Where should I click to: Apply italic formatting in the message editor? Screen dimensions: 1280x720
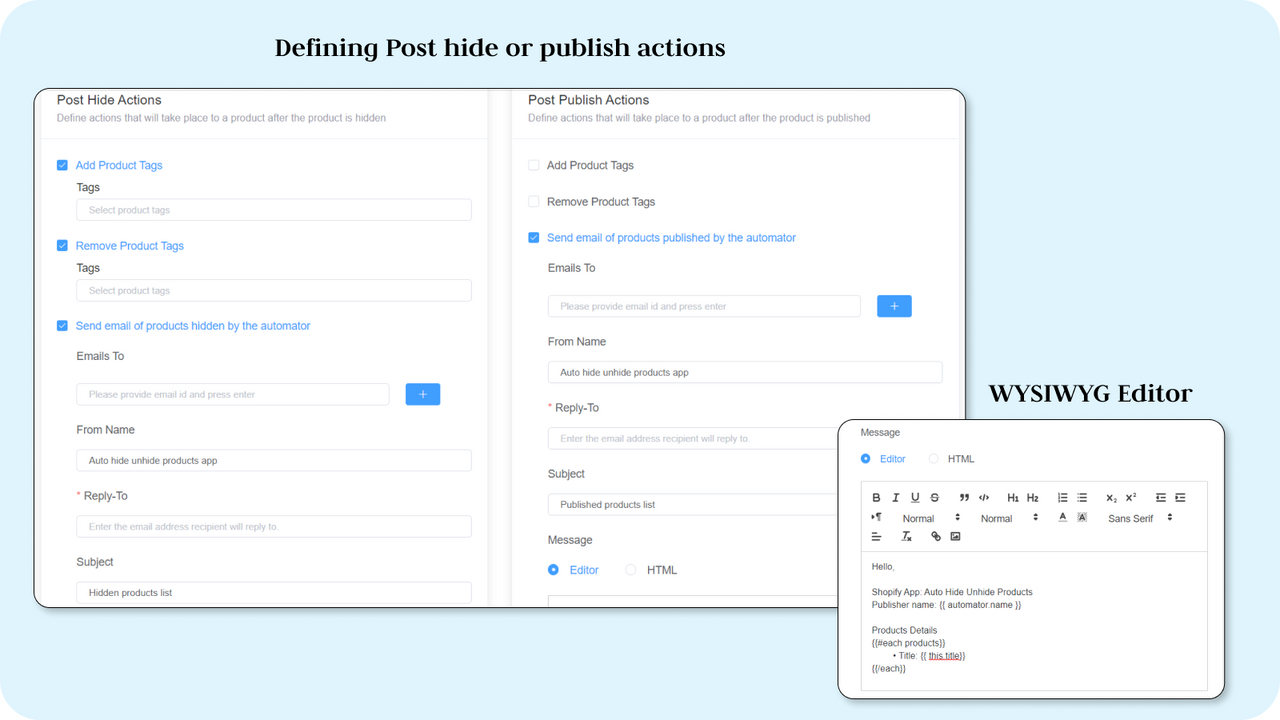[895, 497]
